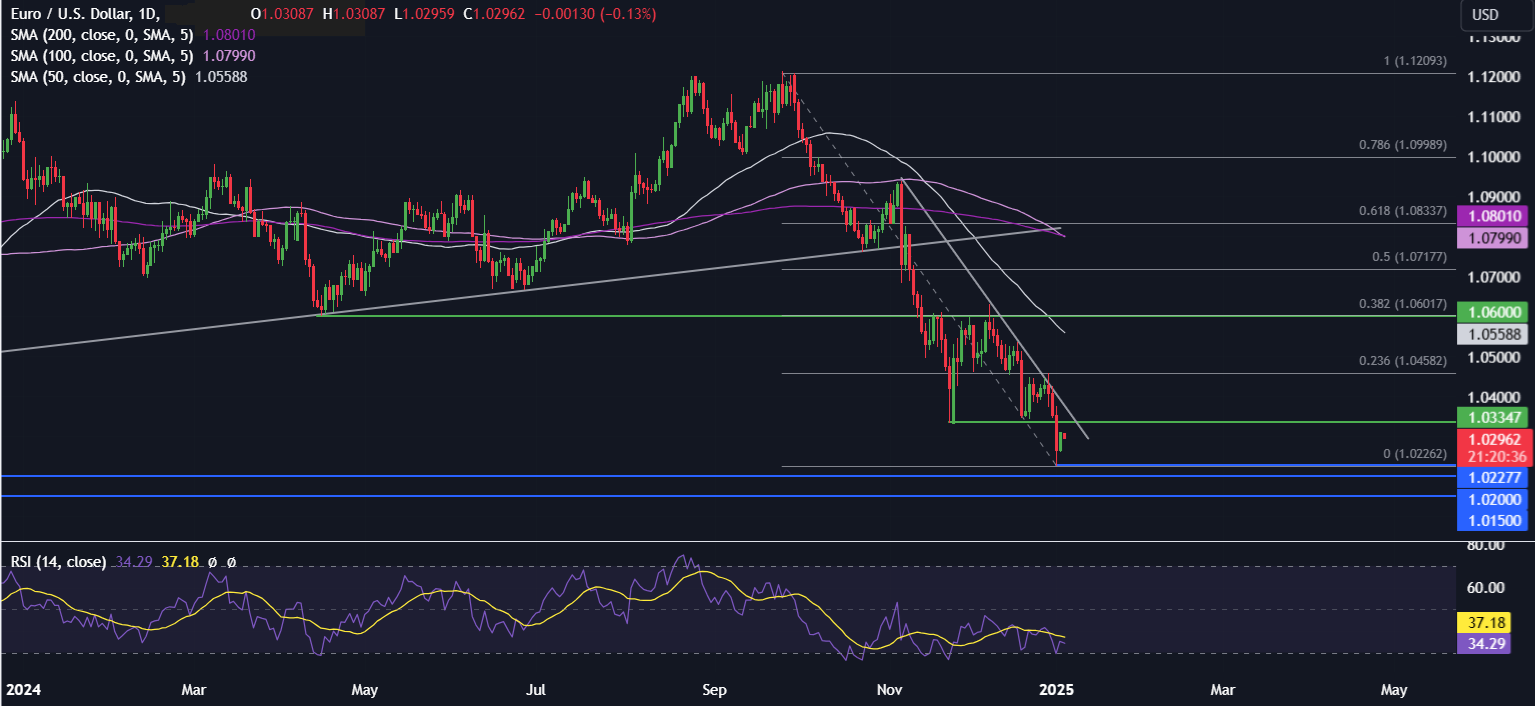Screen dimensions: 1535x706
Task: Click the 60.00 RSI scale value
Action: [1488, 588]
